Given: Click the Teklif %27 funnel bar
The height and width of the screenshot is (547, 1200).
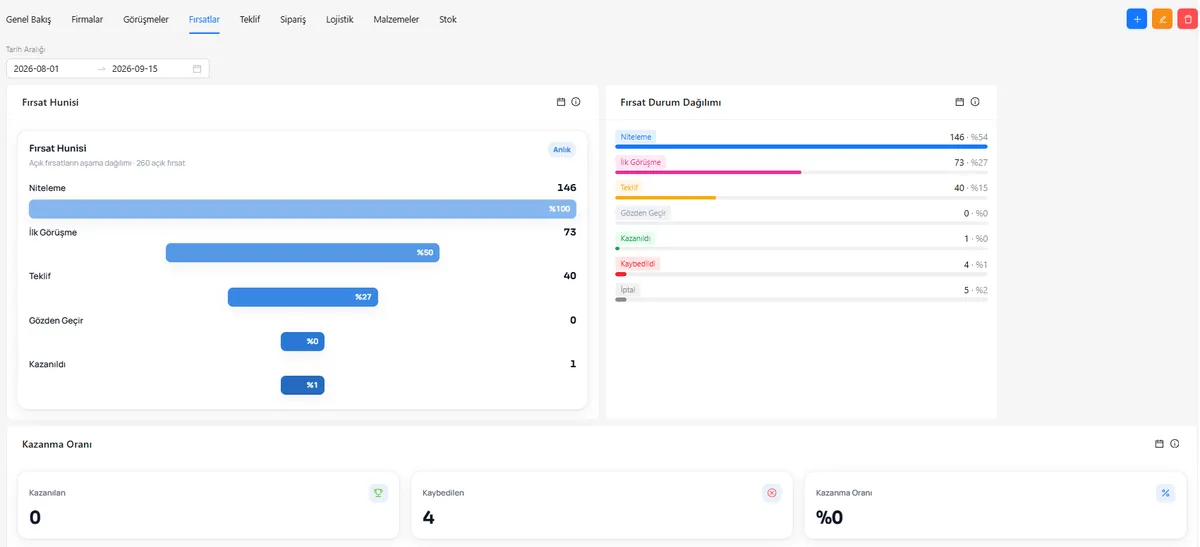Looking at the screenshot, I should (303, 297).
